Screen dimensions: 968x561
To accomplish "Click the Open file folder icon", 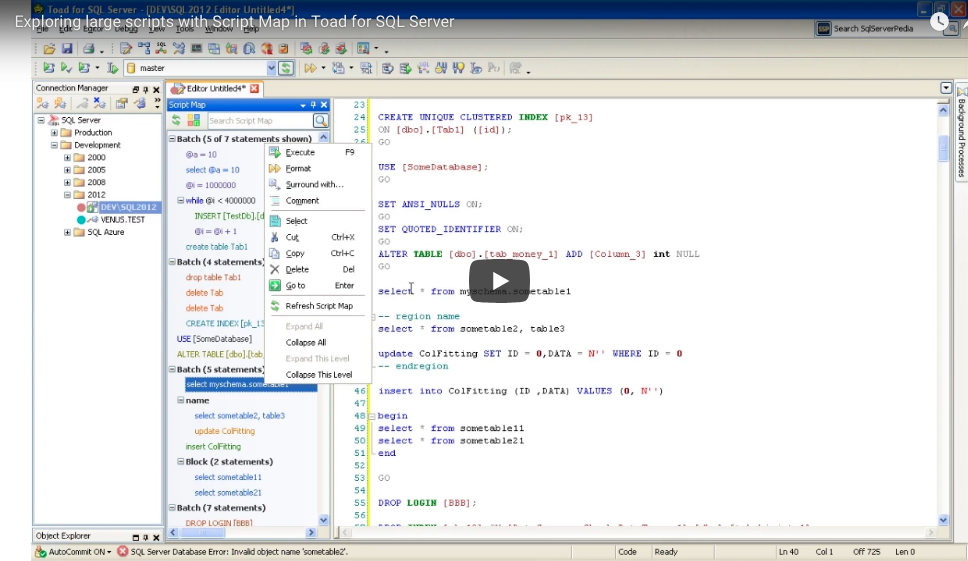I will 49,48.
